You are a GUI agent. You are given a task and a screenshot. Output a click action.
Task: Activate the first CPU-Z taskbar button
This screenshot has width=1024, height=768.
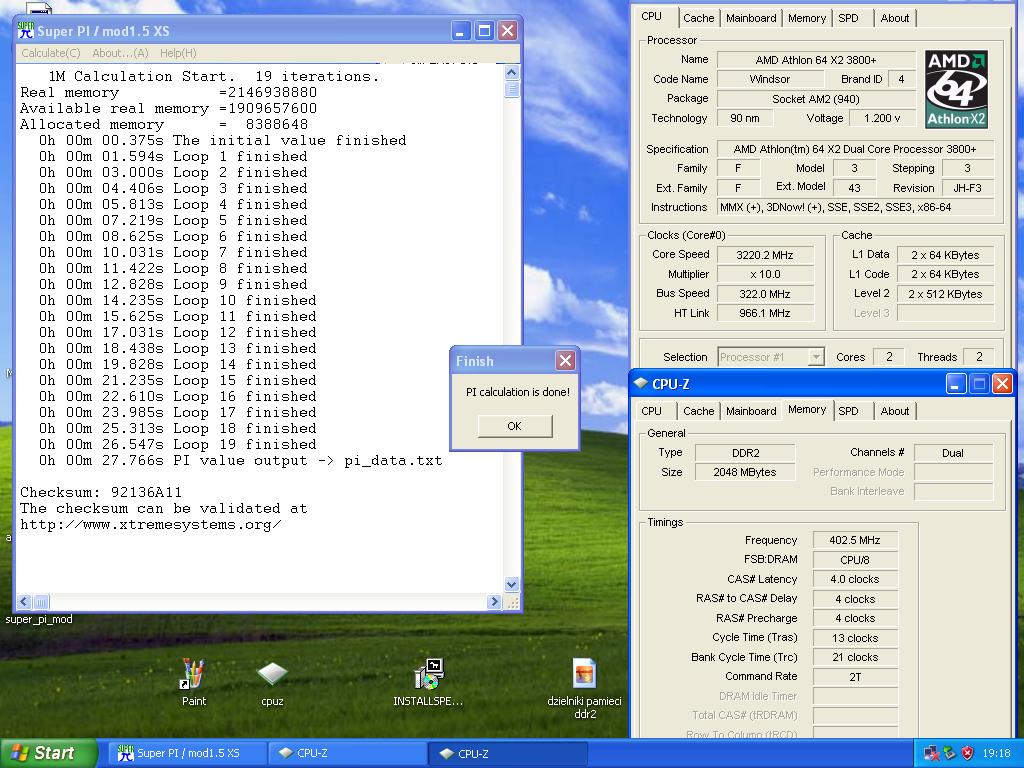(x=347, y=753)
